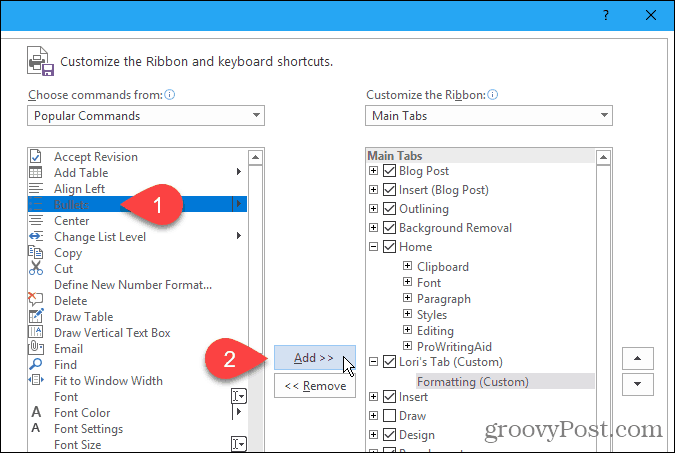Screen dimensions: 675x453
Task: Click the Delete comment icon
Action: point(36,299)
